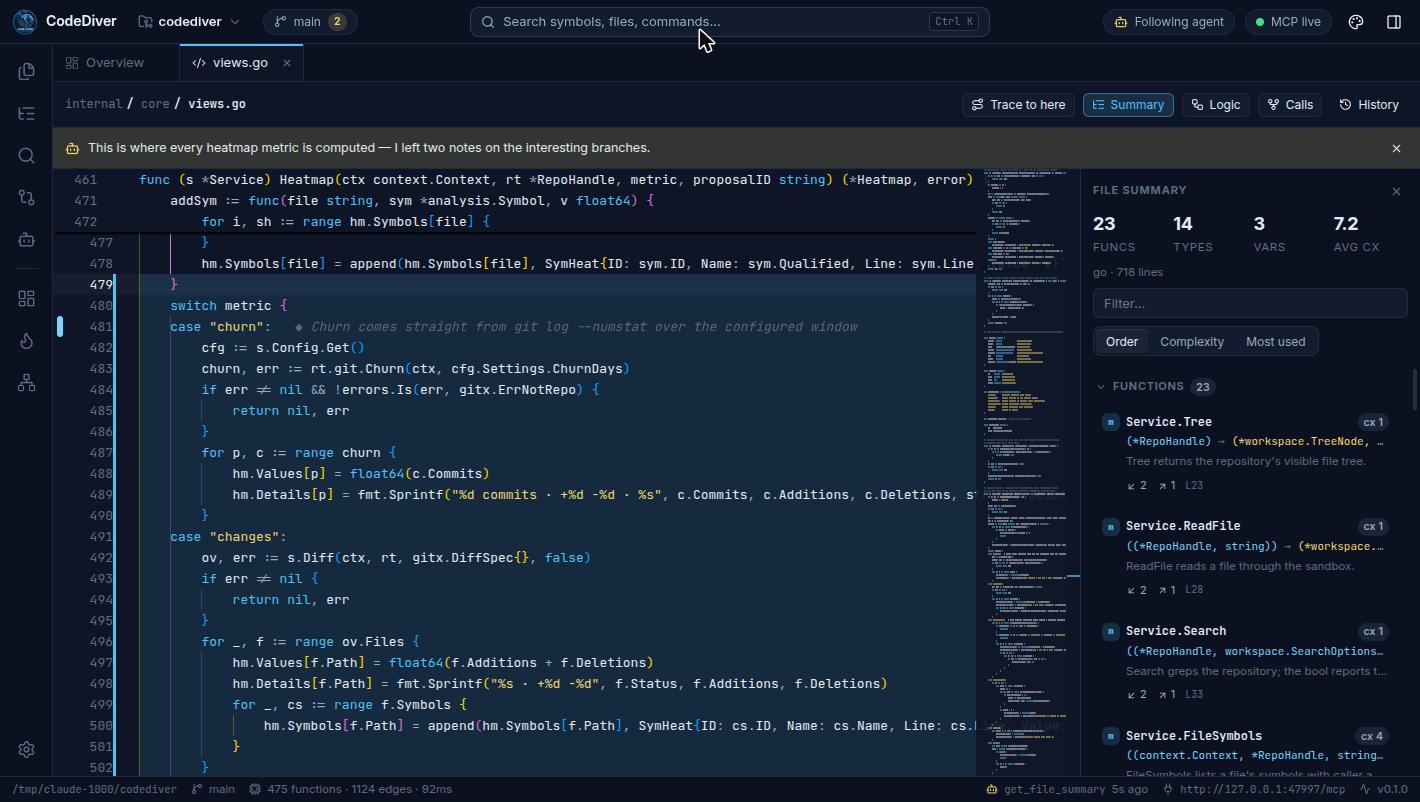1420x802 pixels.
Task: Click line number 491 in gutter
Action: 100,536
